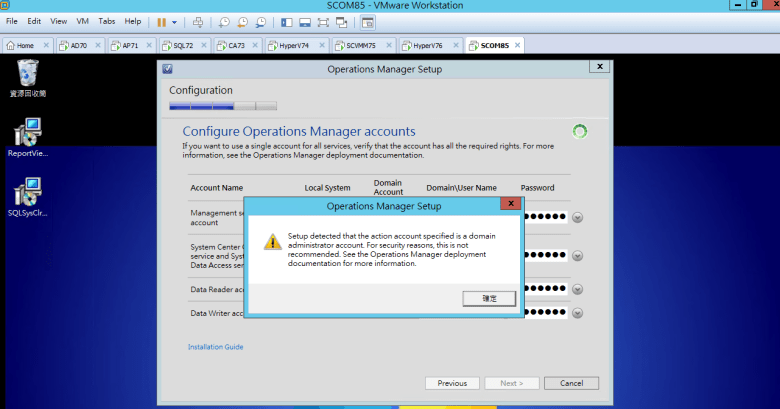Click the send Ctrl+Alt+Del toolbar icon

tap(198, 21)
